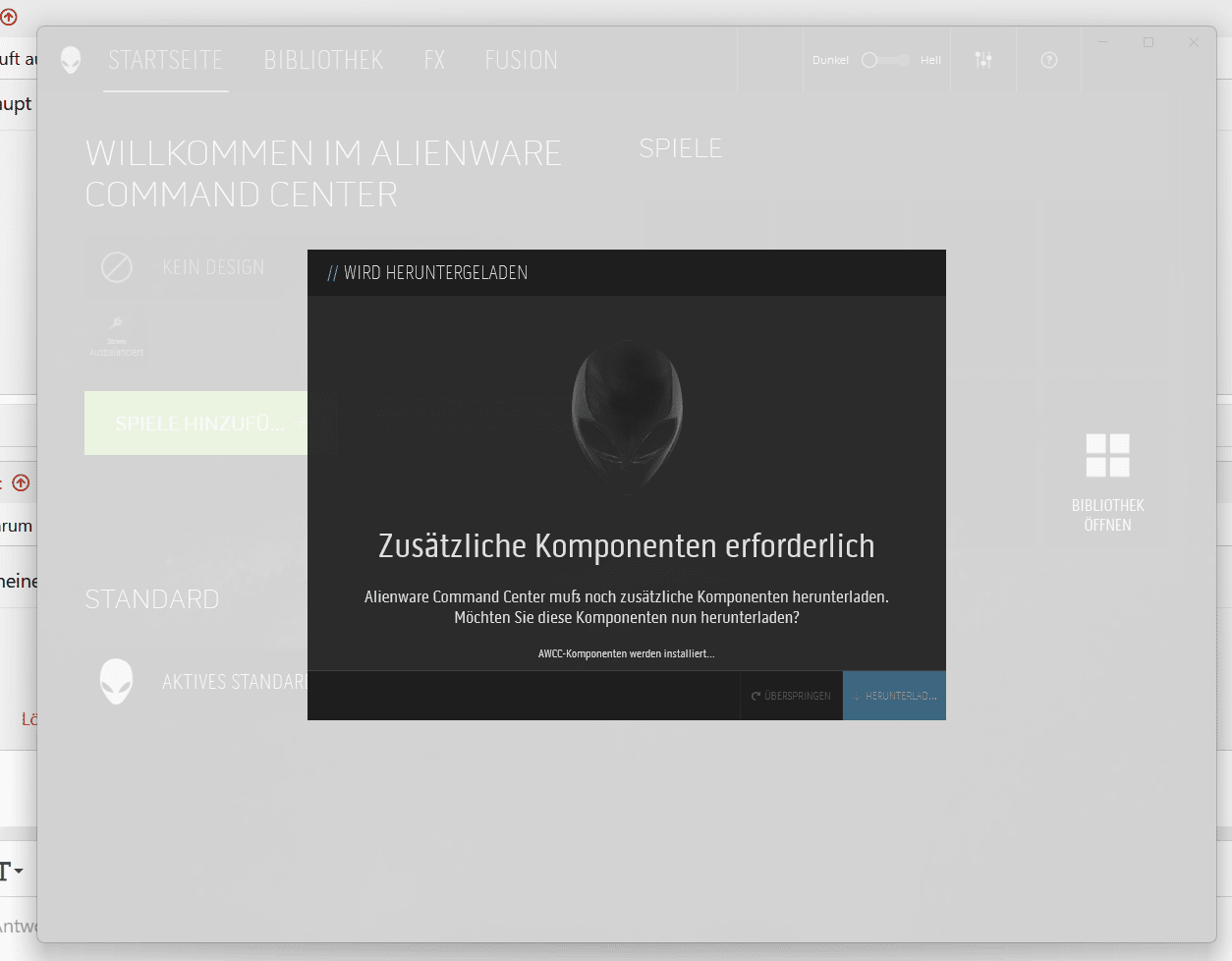
Task: Click the large alien head image in dialog
Action: click(x=627, y=417)
